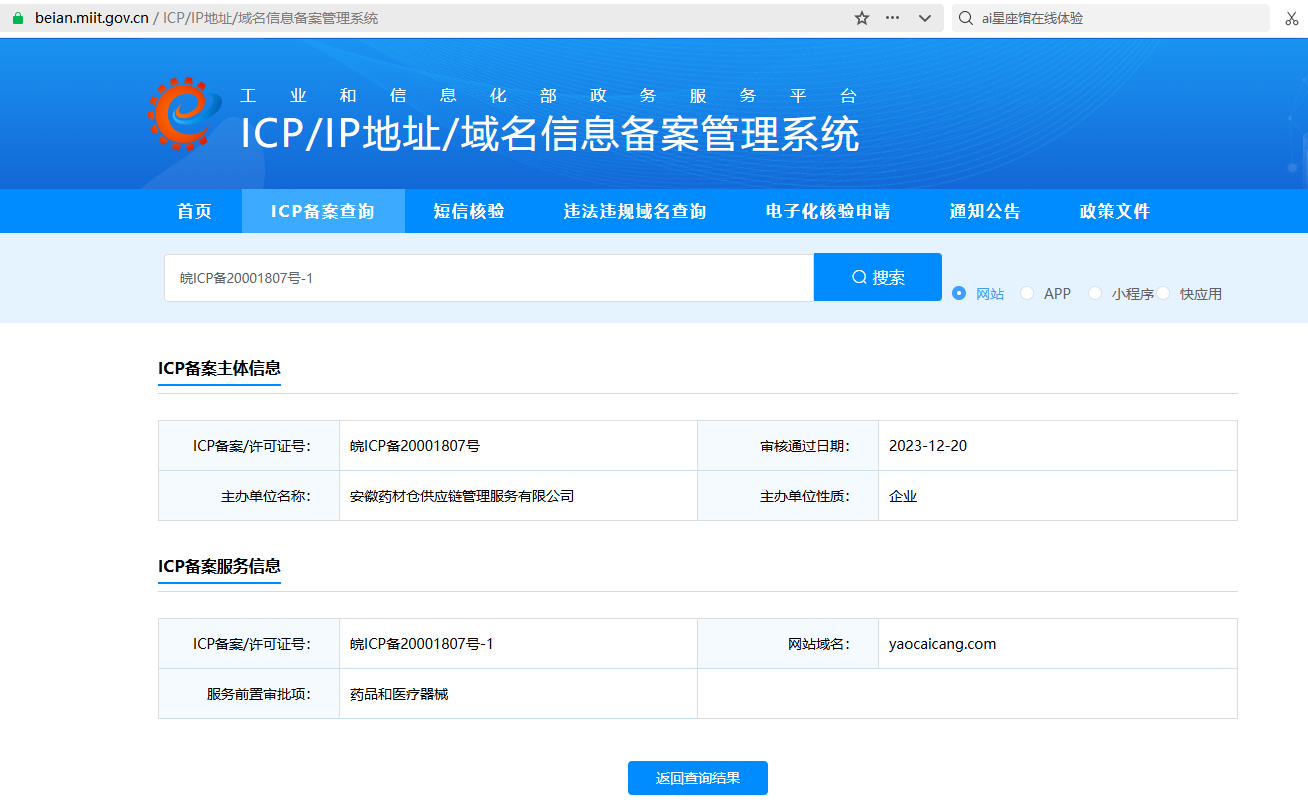This screenshot has width=1308, height=805.
Task: Bookmark this page with the star icon
Action: pos(861,18)
